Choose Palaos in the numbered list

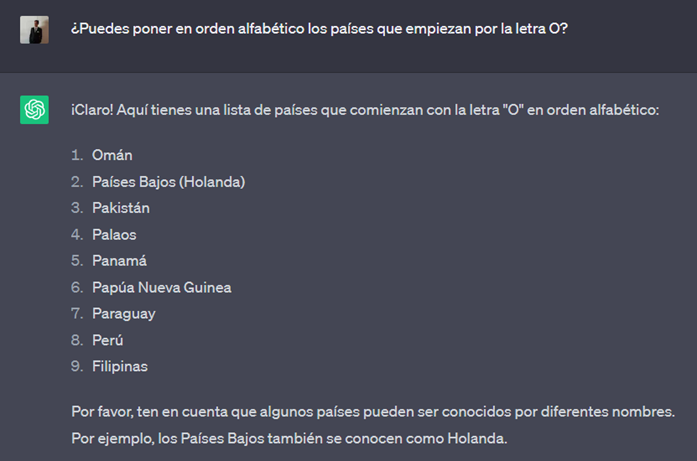pyautogui.click(x=114, y=235)
